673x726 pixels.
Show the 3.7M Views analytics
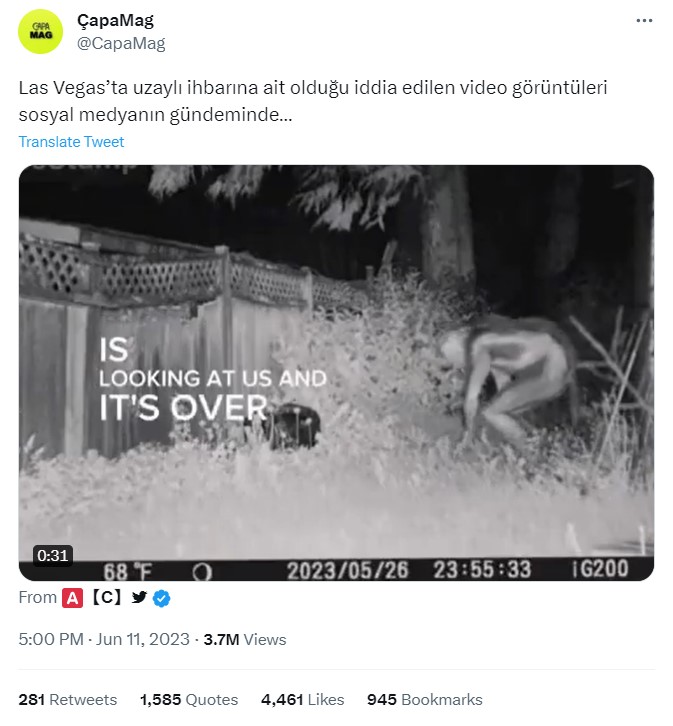coord(244,639)
